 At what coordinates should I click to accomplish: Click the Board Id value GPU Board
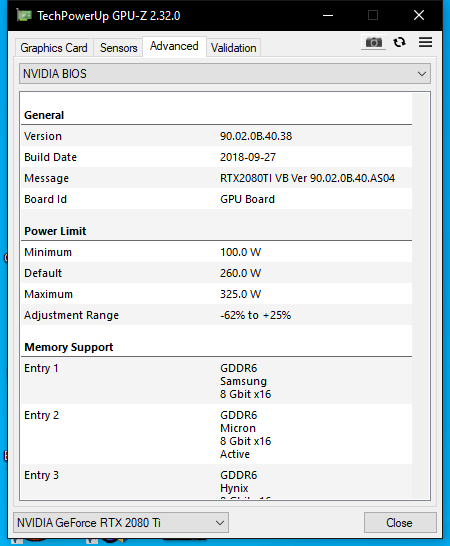pos(247,199)
